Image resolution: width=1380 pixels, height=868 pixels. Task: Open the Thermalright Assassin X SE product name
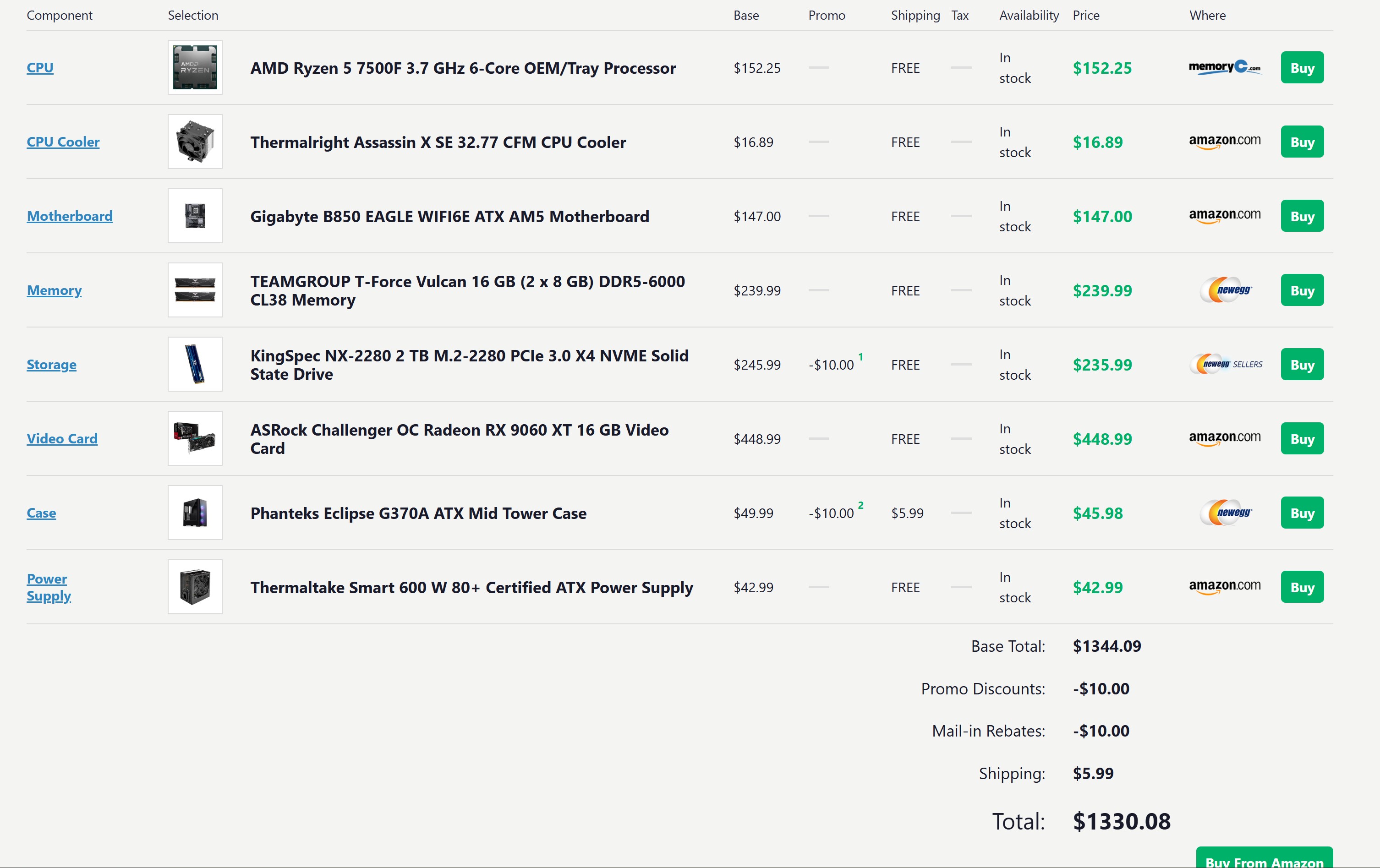click(x=438, y=142)
